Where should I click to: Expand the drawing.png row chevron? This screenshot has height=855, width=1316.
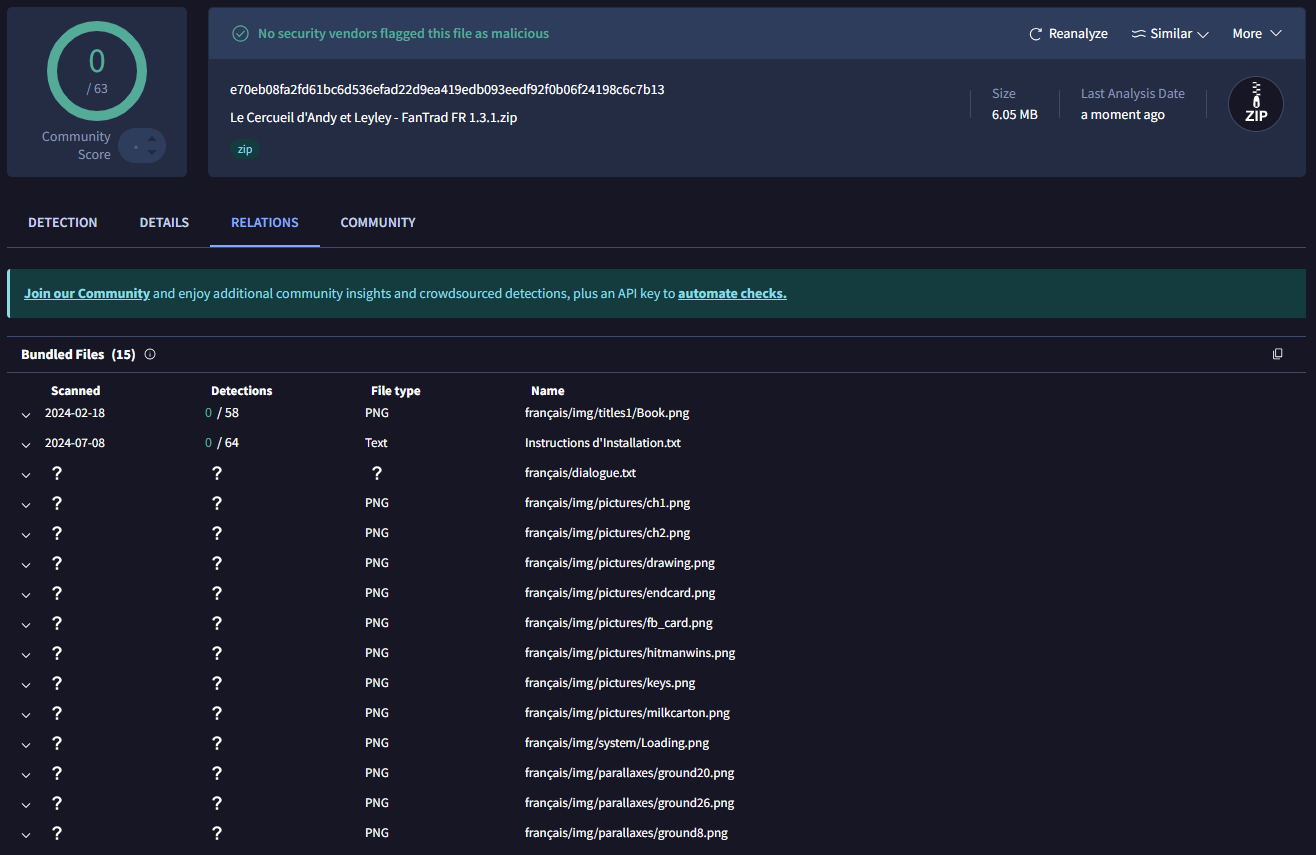tap(27, 564)
